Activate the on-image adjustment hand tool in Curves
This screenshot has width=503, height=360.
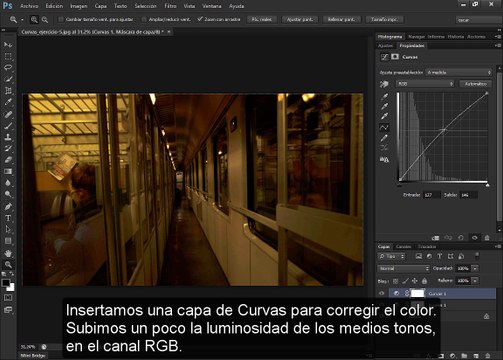(x=384, y=84)
